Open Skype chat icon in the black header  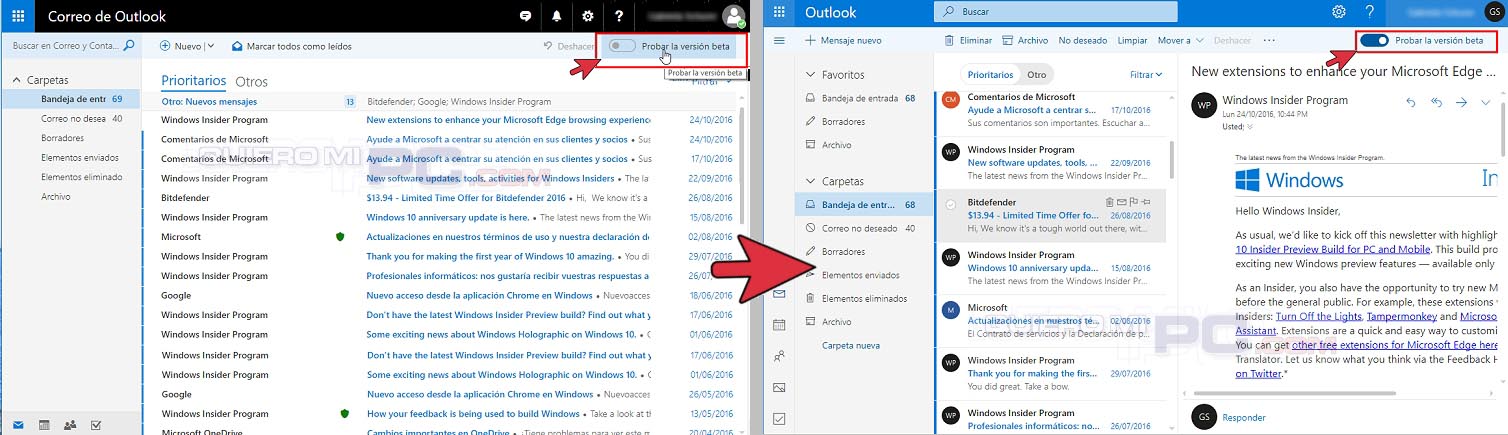click(x=525, y=16)
